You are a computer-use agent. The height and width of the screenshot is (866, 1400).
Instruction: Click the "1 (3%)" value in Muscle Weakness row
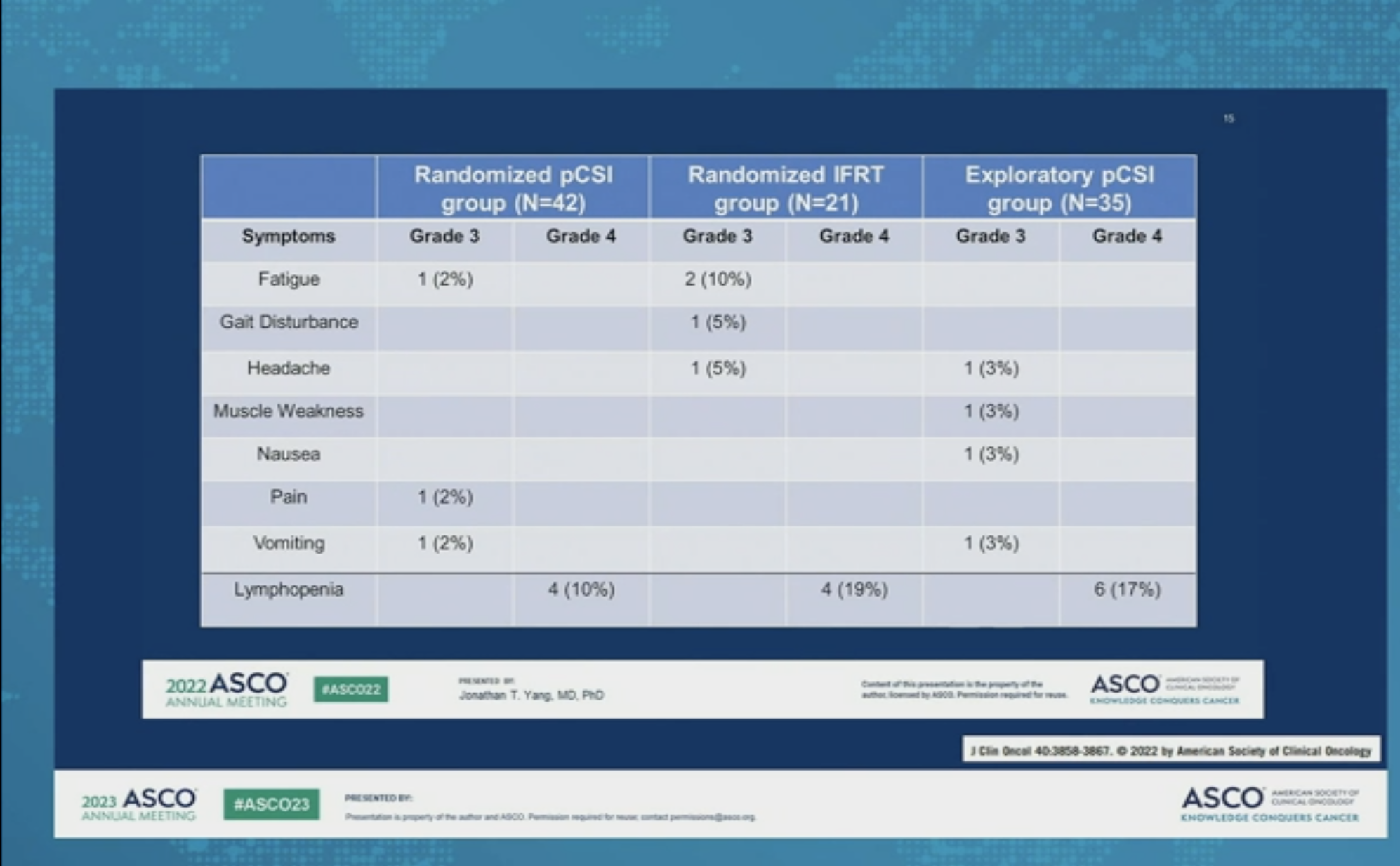(x=991, y=411)
